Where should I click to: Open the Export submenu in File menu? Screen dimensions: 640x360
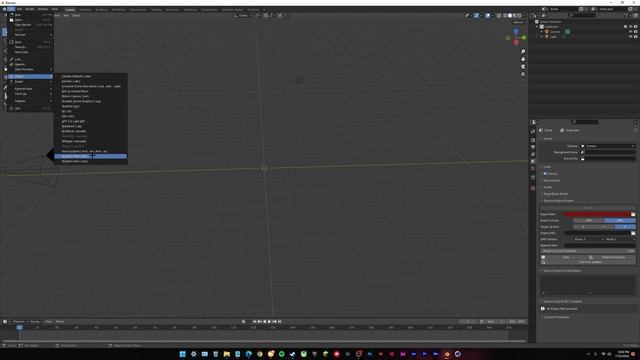click(30, 82)
